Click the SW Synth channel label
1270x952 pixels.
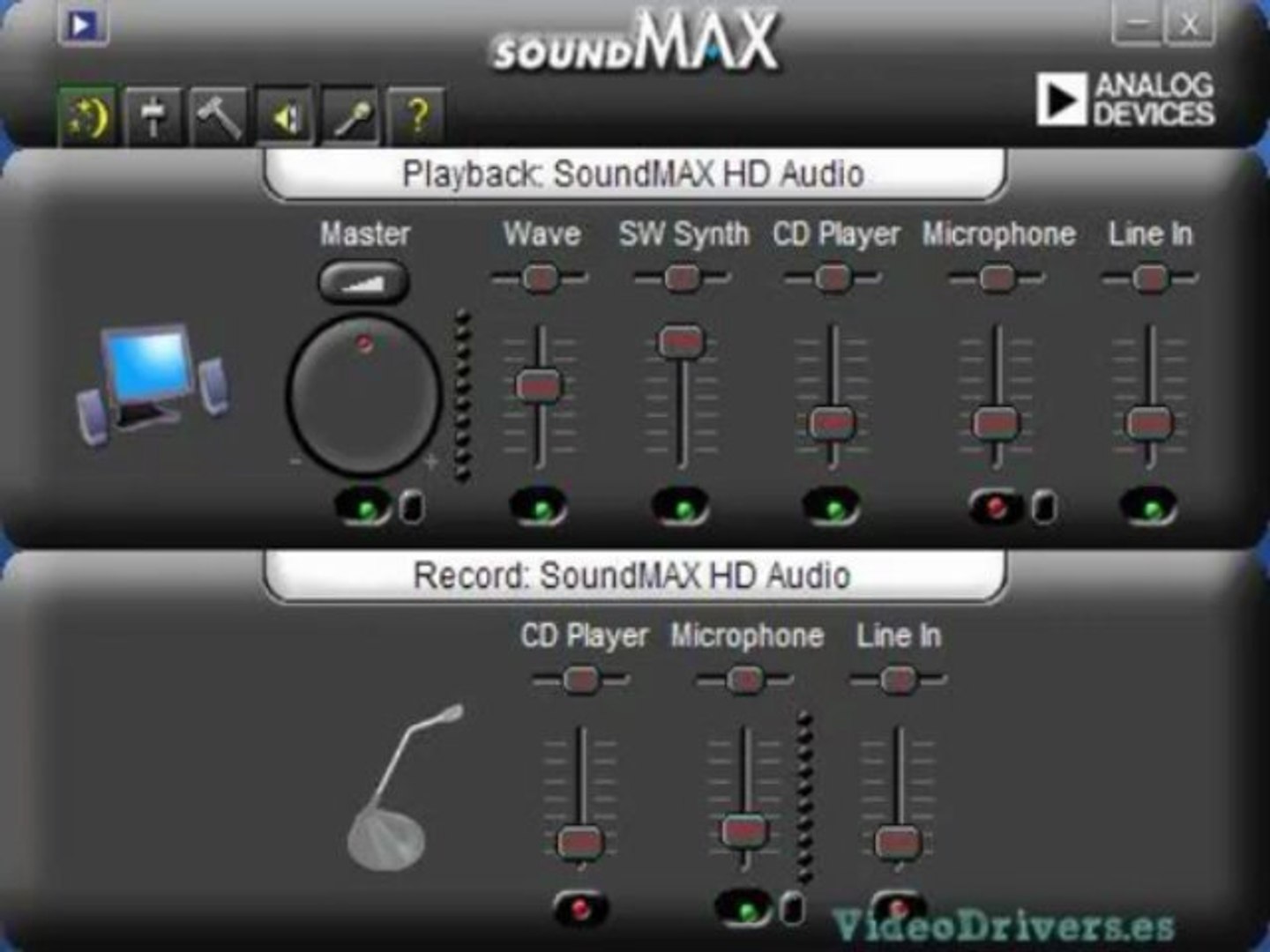(684, 234)
